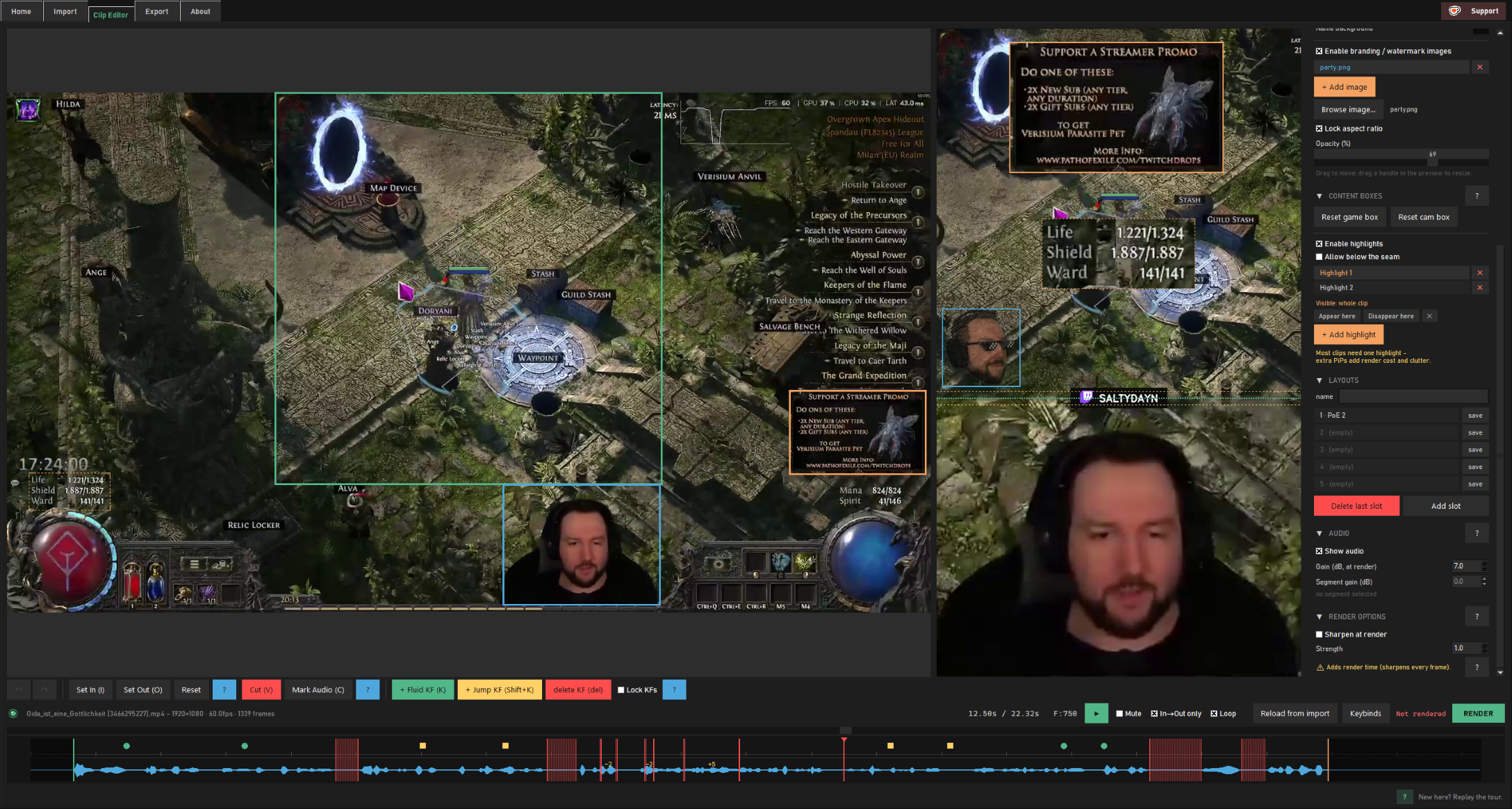
Task: Clear highlight visibility range X button
Action: 1429,316
